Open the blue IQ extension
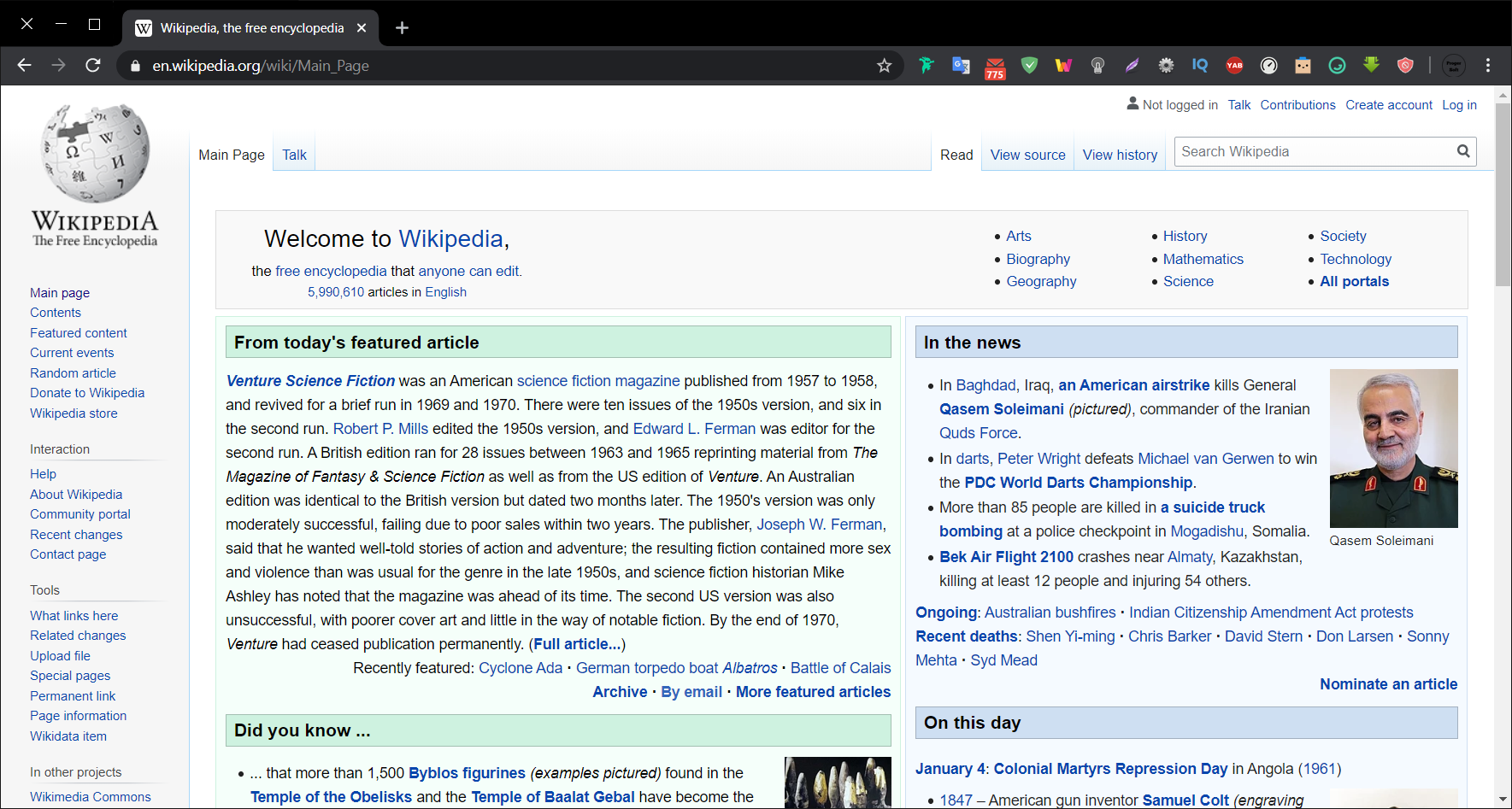1512x809 pixels. (x=1200, y=66)
